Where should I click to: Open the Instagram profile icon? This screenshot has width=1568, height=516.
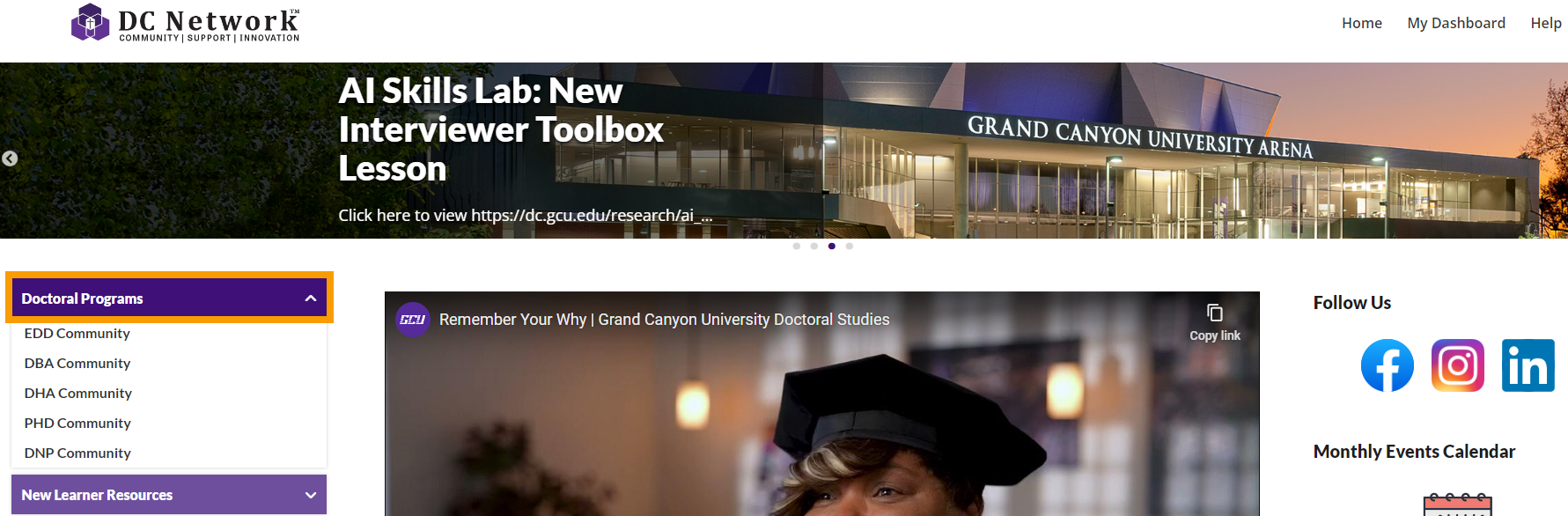coord(1457,365)
